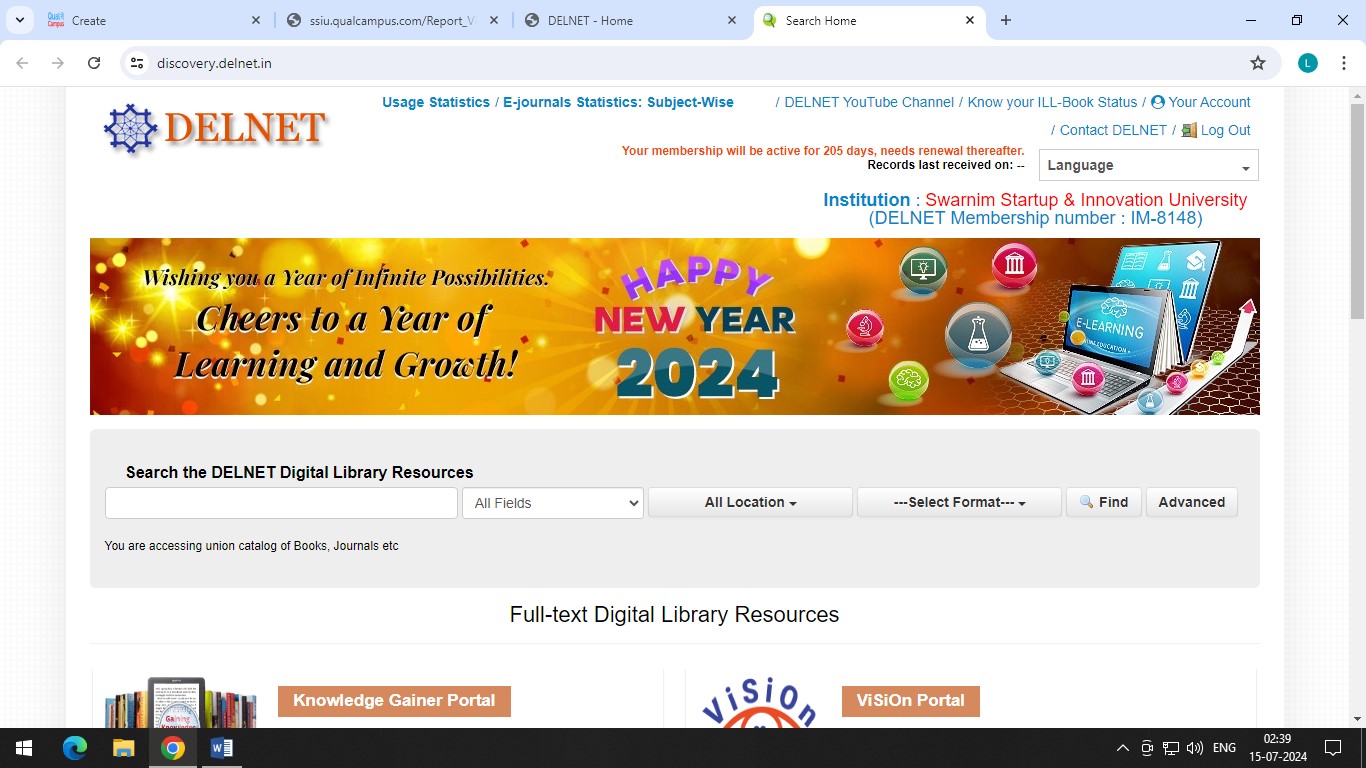Click DELNET Membership number IM-8148 text

[1036, 218]
